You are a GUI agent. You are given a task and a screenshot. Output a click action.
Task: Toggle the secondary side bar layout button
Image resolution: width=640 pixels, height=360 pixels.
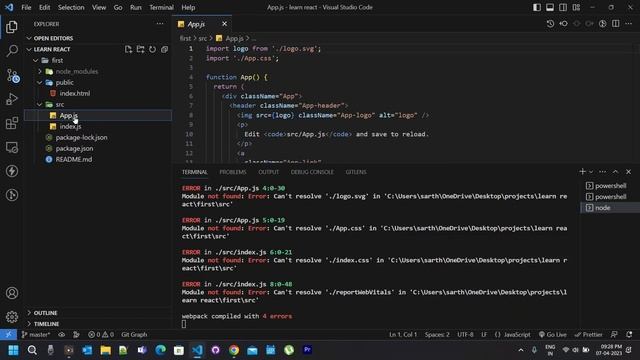[x=563, y=7]
